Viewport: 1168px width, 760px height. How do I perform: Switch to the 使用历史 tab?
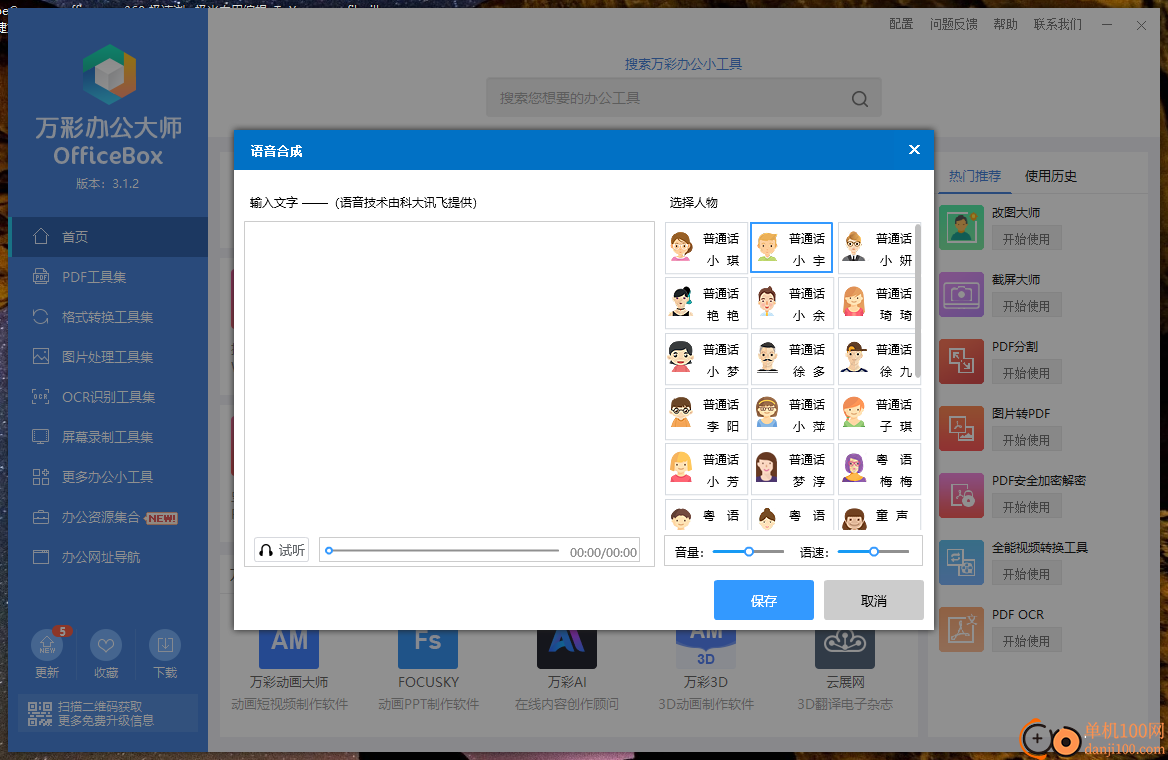(1050, 176)
